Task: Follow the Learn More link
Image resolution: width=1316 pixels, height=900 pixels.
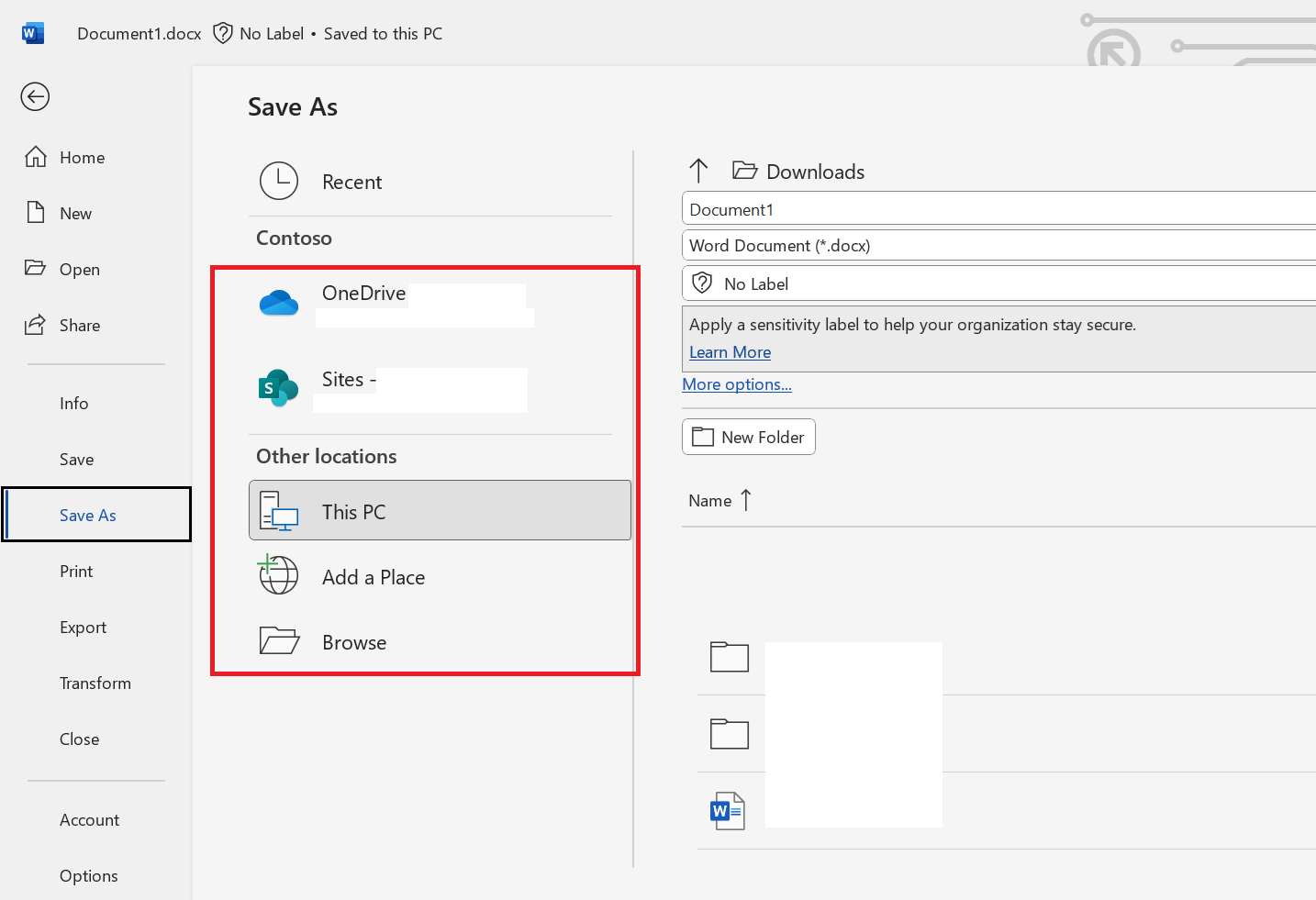Action: 730,352
